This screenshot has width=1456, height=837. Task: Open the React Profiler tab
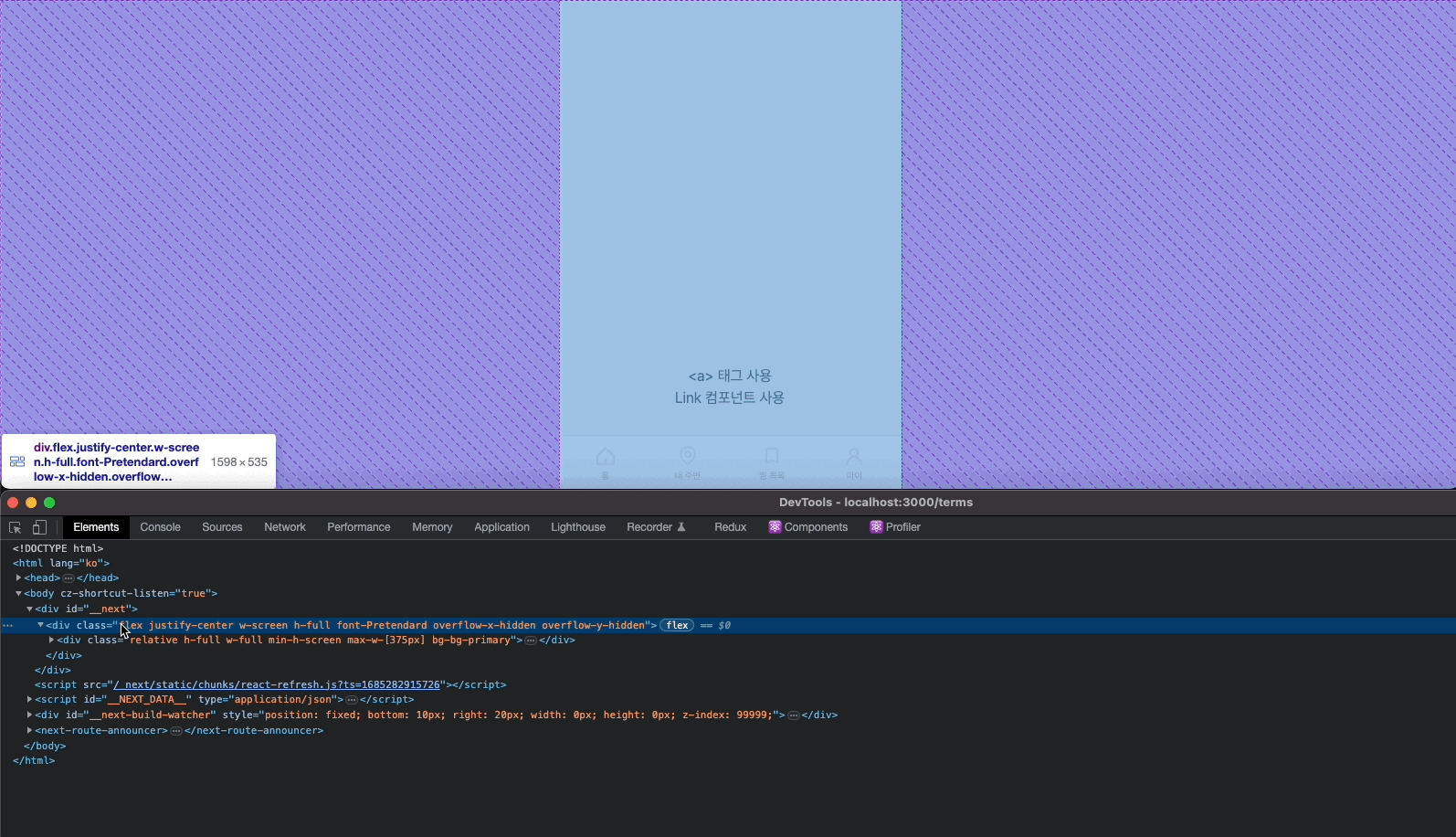click(895, 527)
